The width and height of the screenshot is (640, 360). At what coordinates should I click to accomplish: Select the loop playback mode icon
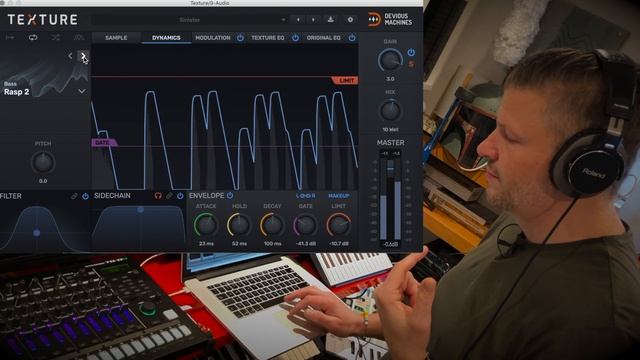click(33, 38)
